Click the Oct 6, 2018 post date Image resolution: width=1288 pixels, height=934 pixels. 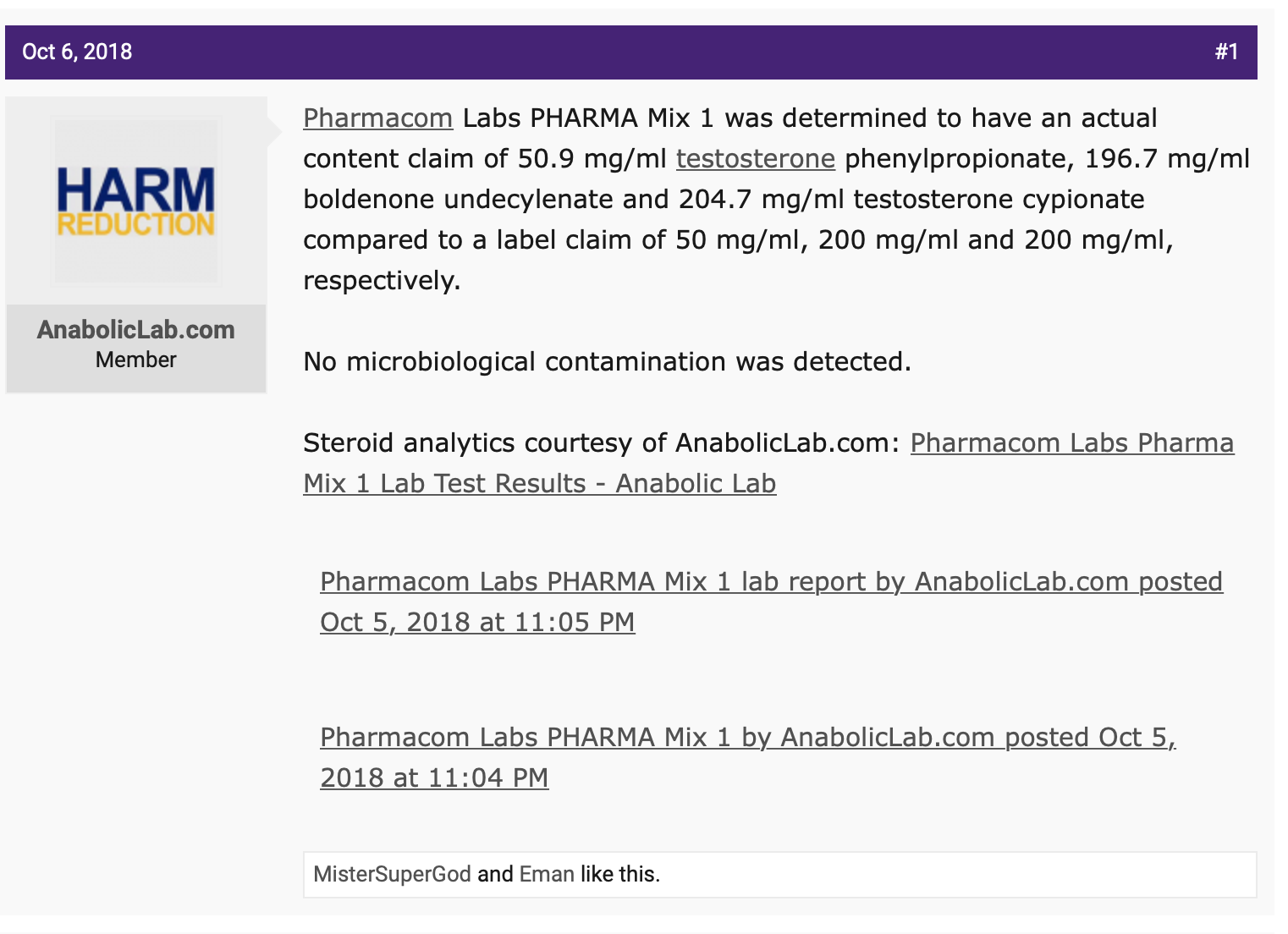(77, 52)
